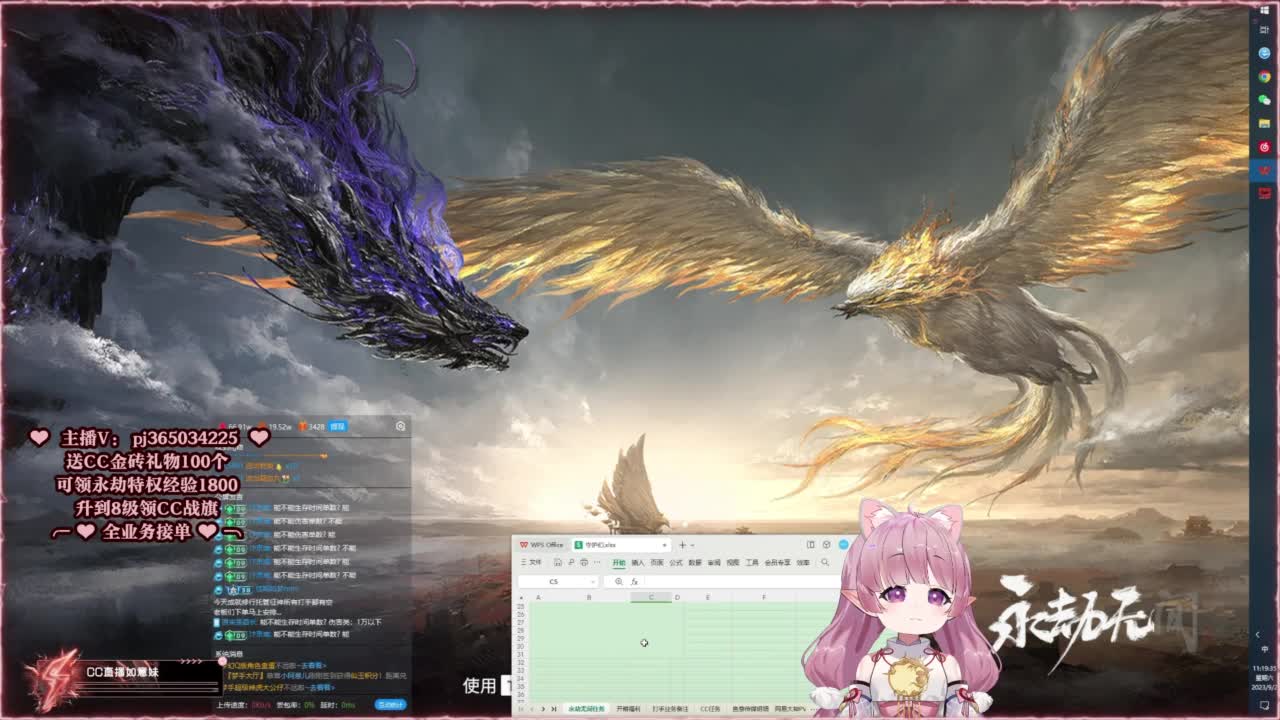
Task: Click the gift count icon in chat header
Action: click(302, 426)
